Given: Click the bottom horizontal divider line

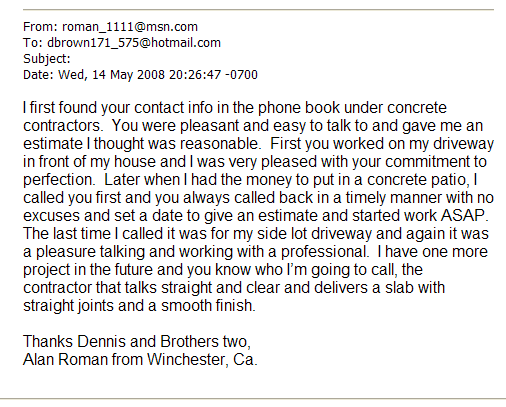Looking at the screenshot, I should click(x=253, y=398).
